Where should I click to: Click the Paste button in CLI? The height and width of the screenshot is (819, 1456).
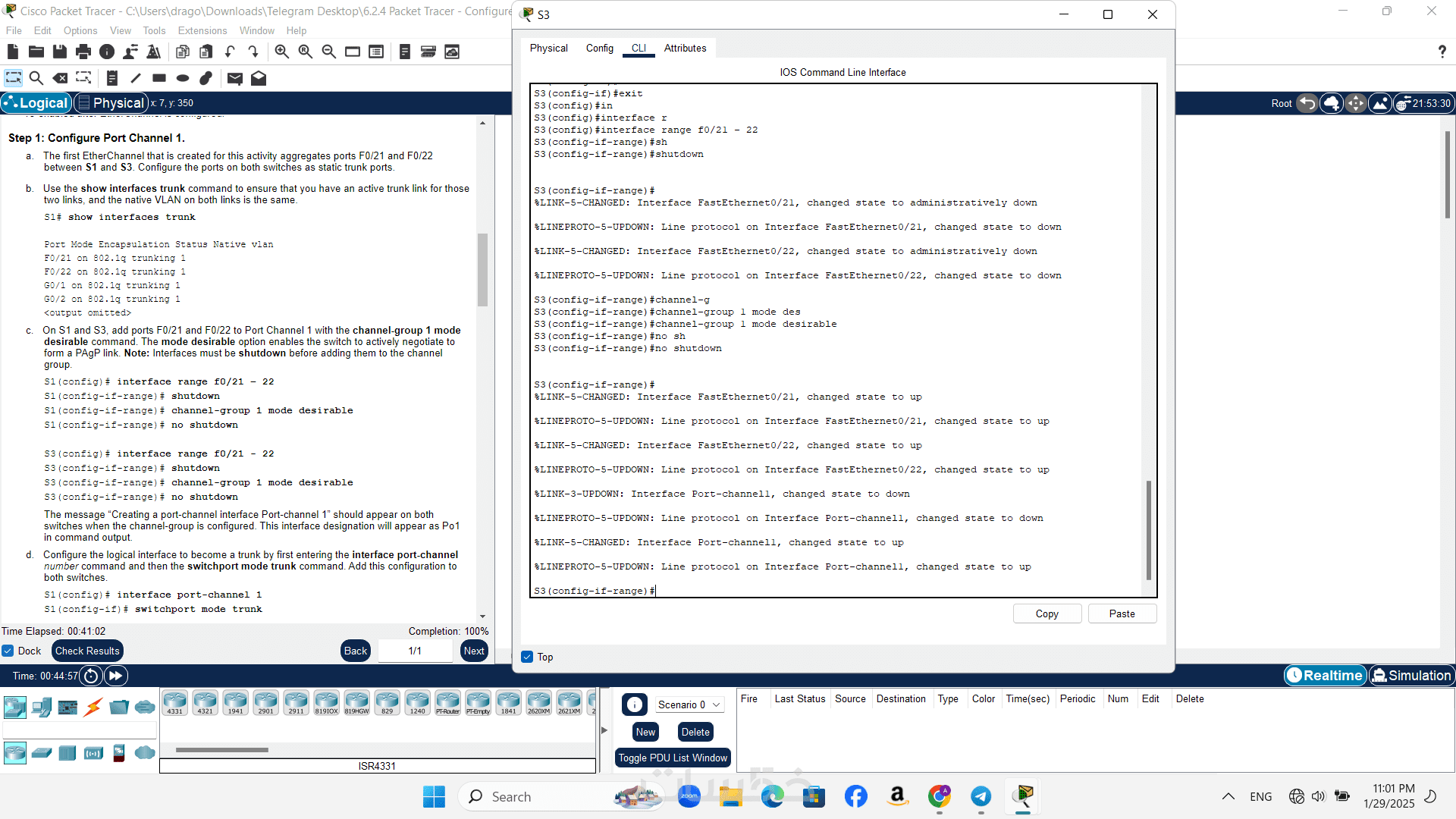(x=1122, y=613)
